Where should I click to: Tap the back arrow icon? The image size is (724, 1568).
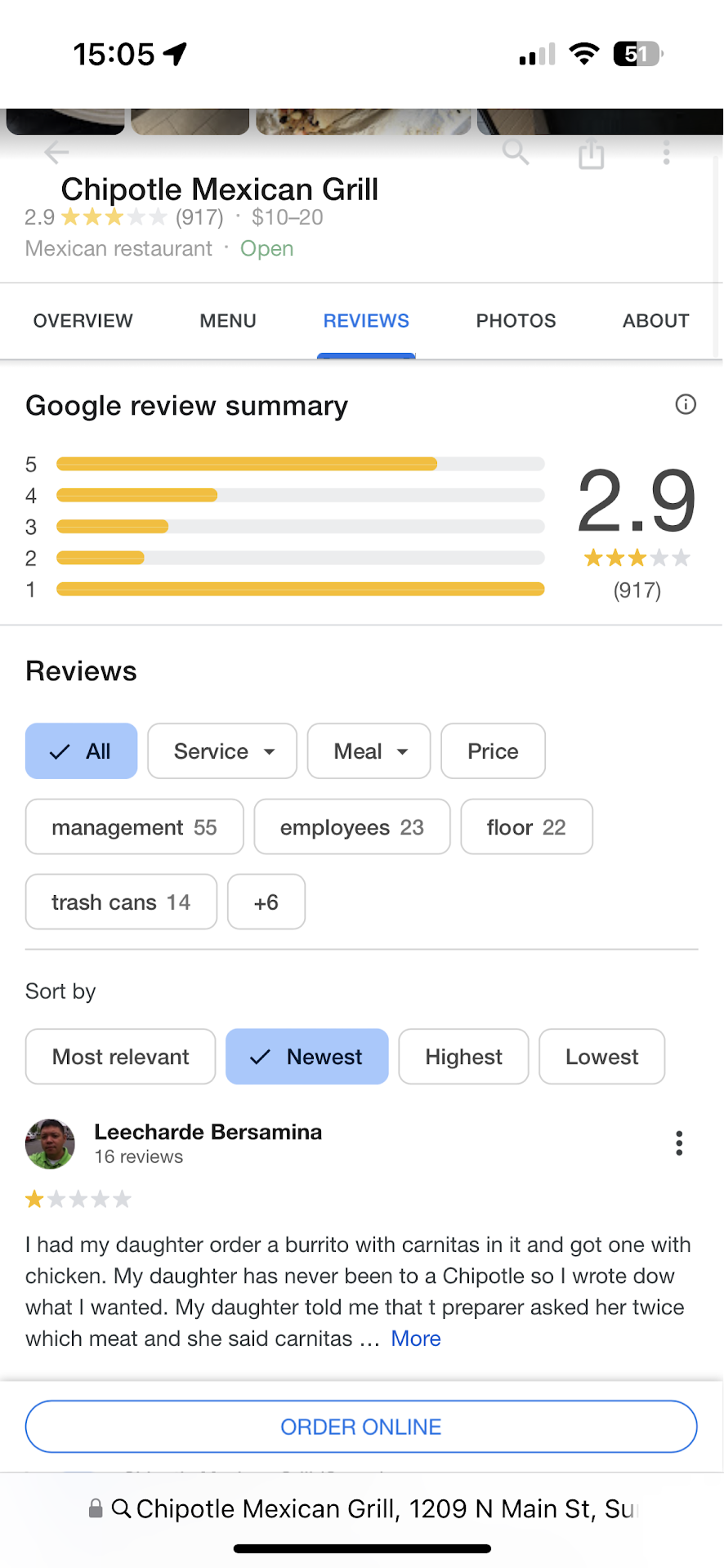click(x=56, y=152)
